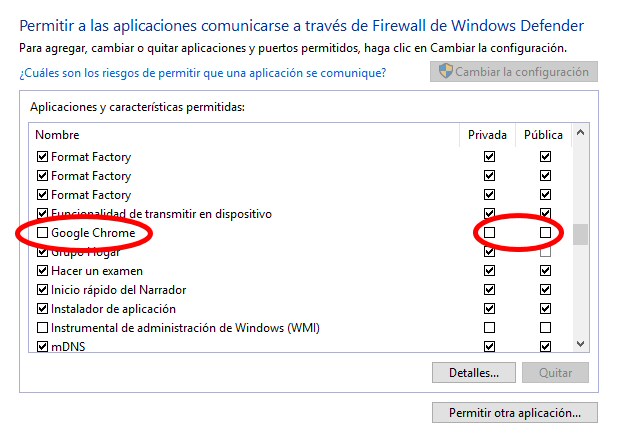Toggle Pública for Inicio rápido del Narrador

(x=545, y=290)
